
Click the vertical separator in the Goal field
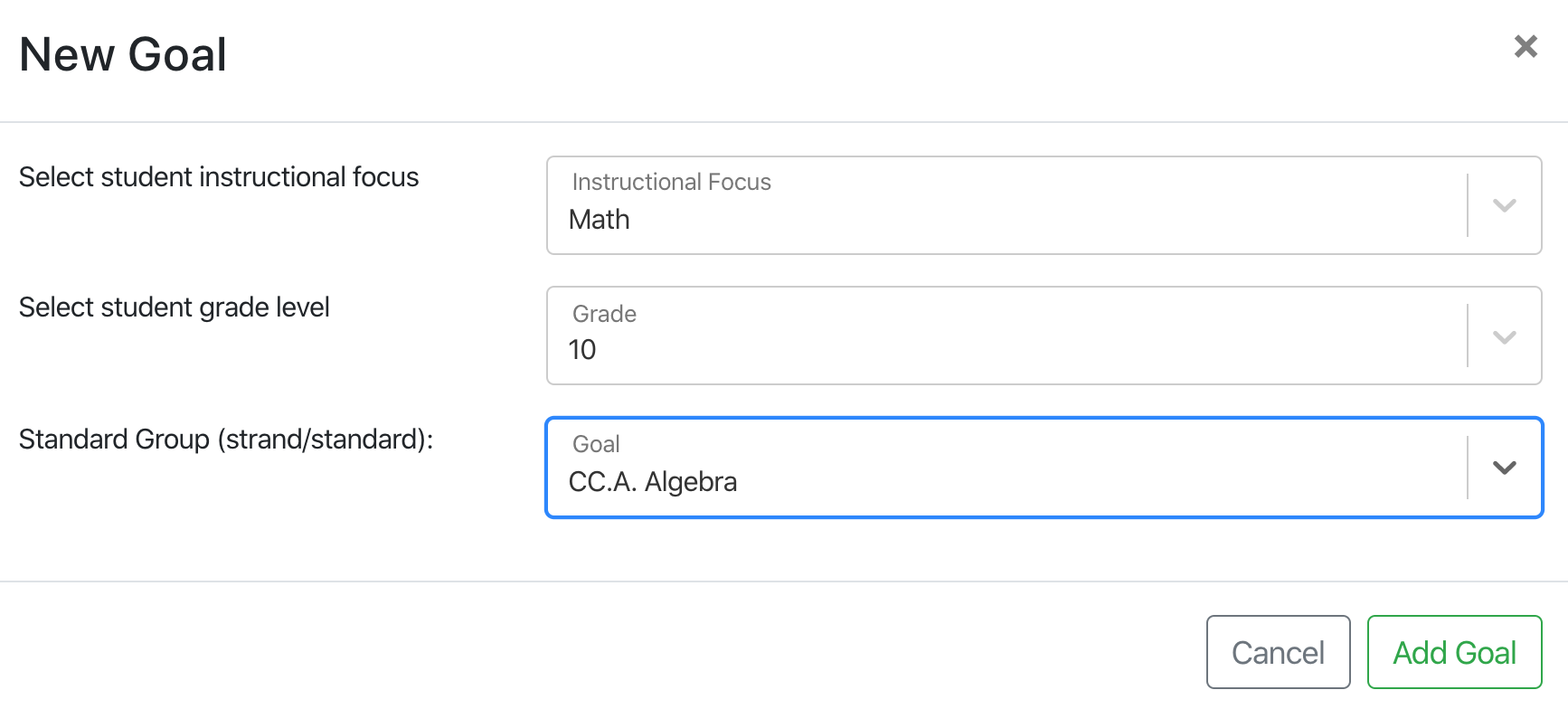coord(1467,468)
